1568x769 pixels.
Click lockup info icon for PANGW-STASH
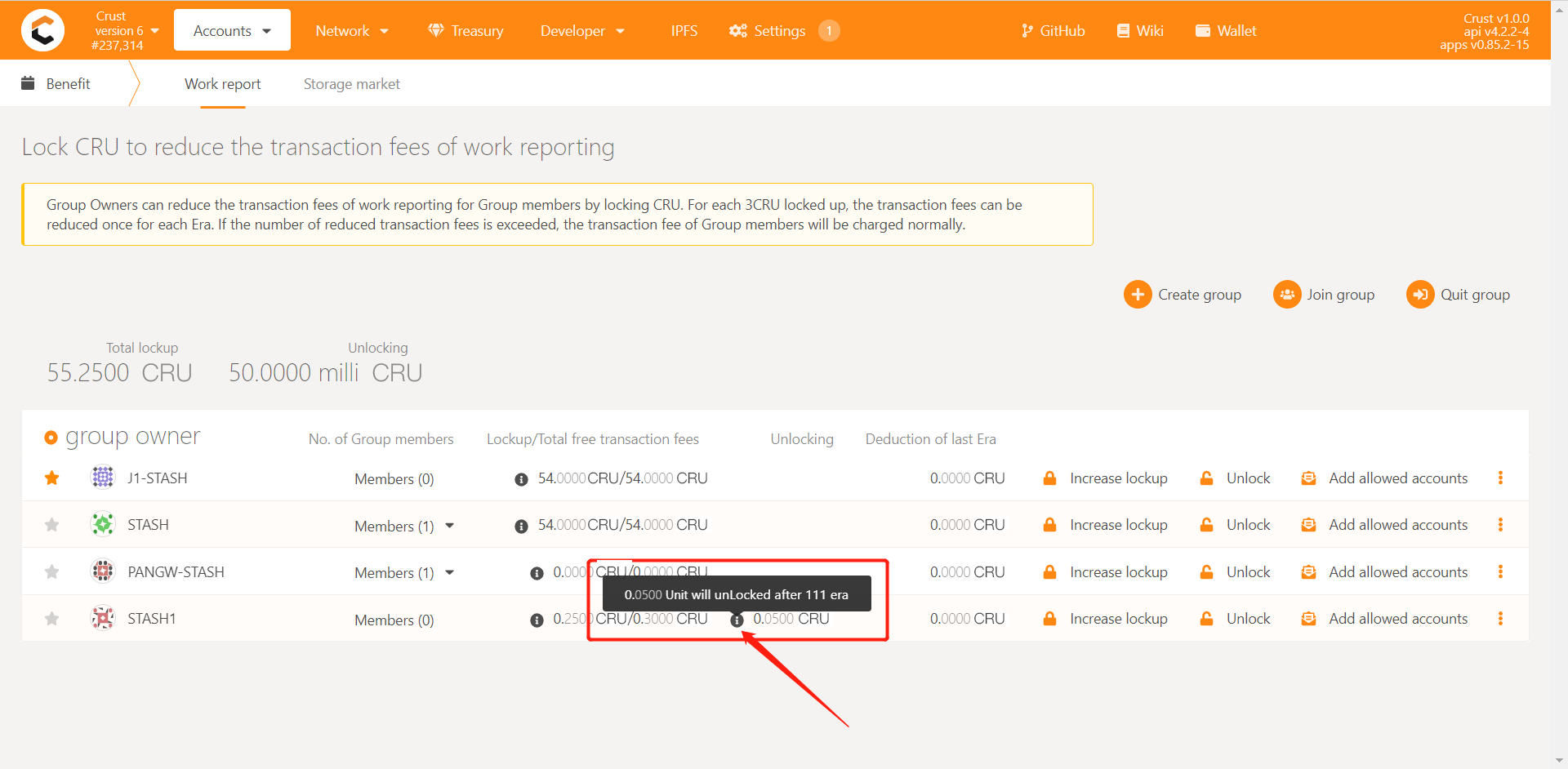coord(537,573)
